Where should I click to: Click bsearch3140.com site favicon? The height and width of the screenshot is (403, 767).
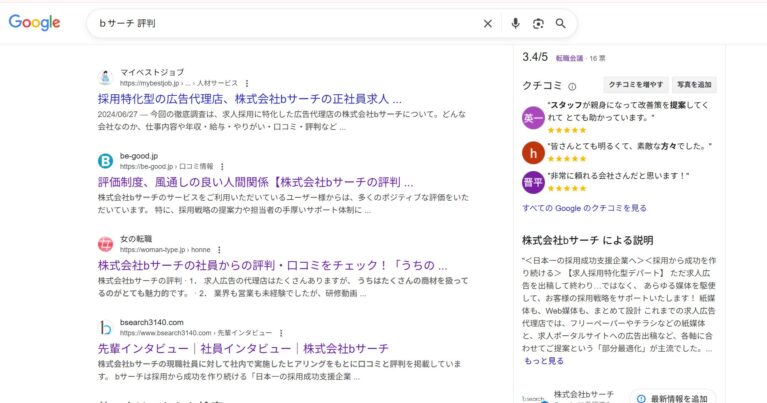[105, 327]
